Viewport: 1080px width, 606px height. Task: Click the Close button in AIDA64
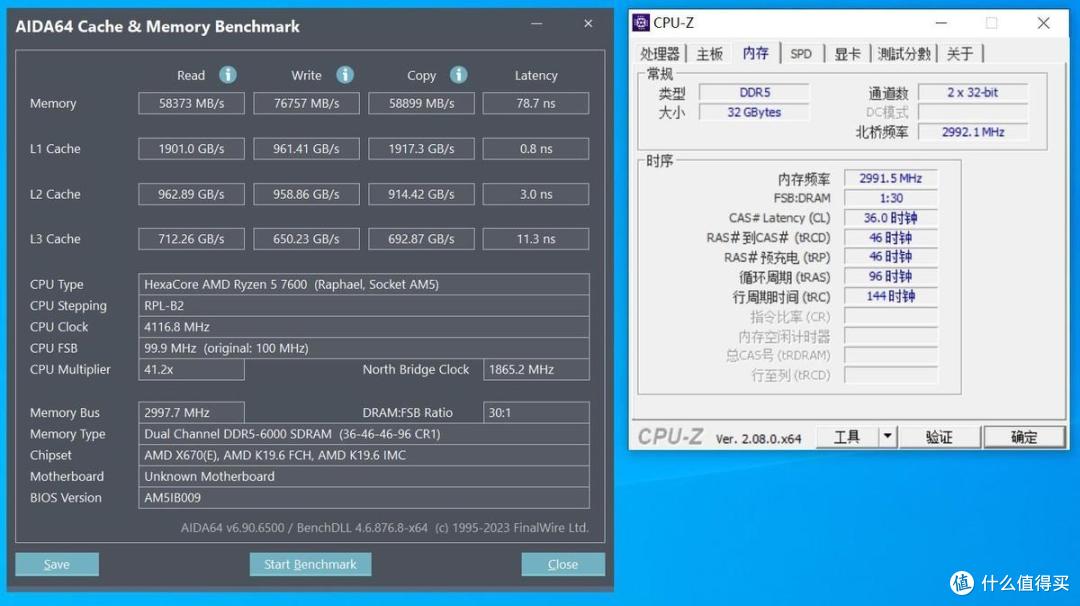(x=563, y=564)
